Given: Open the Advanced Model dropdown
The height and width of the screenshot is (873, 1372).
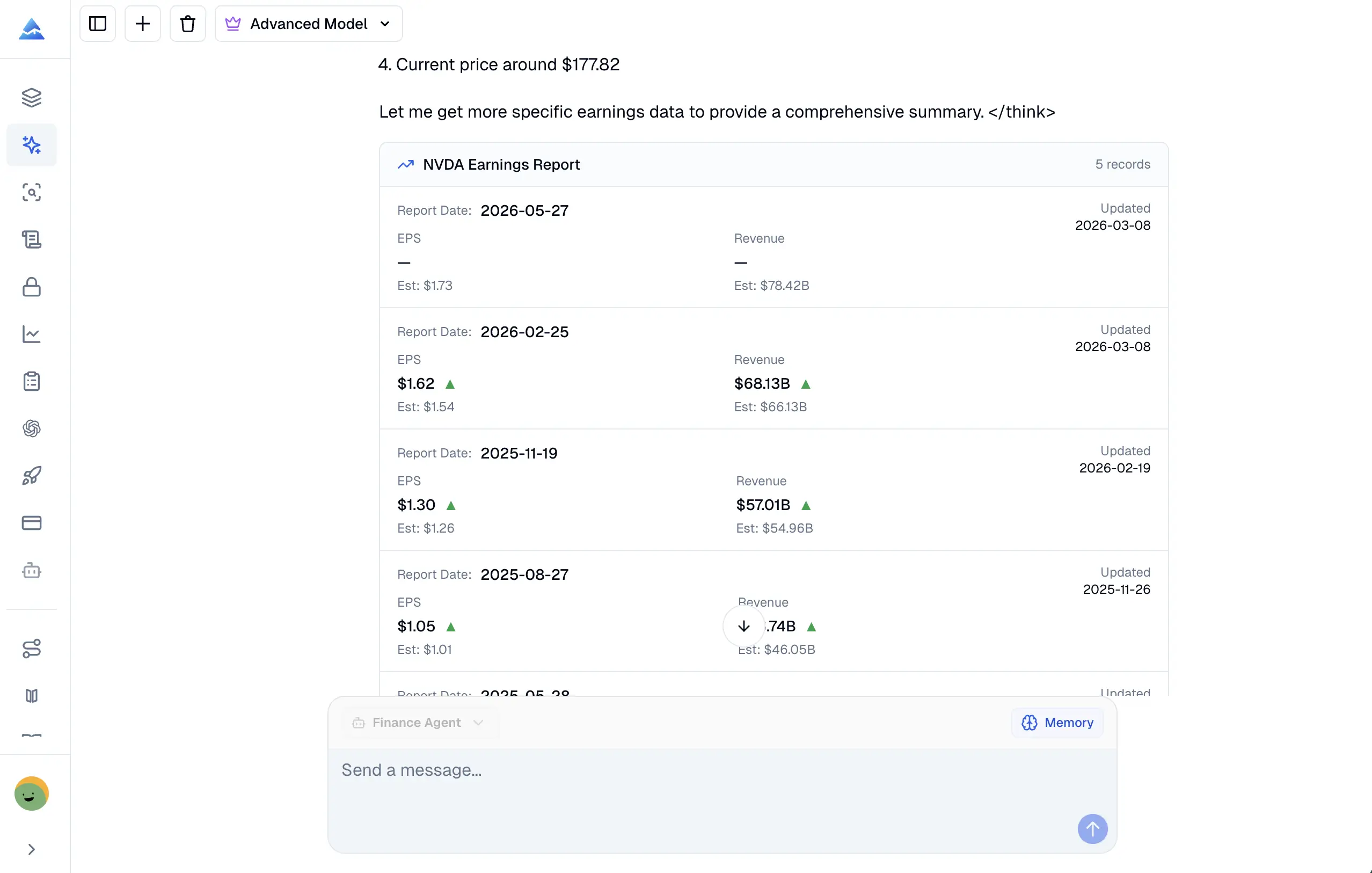Looking at the screenshot, I should (x=308, y=24).
